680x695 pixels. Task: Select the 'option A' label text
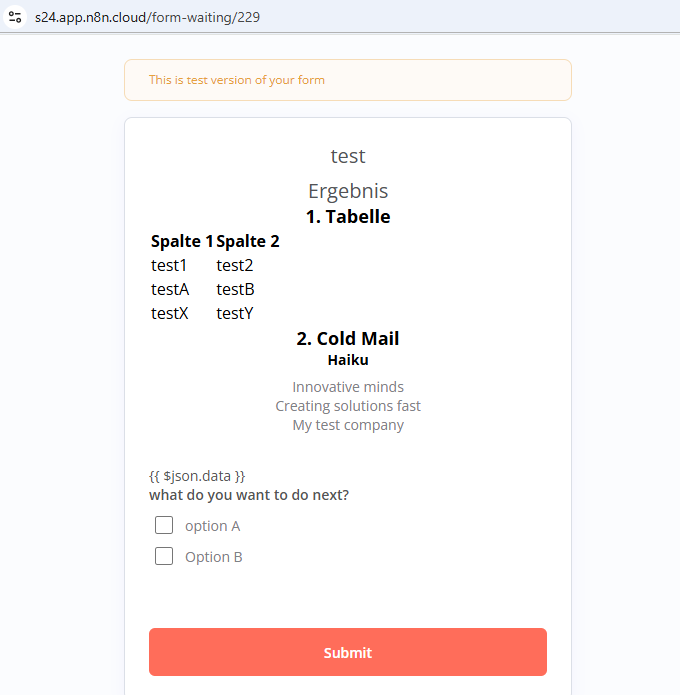[212, 526]
